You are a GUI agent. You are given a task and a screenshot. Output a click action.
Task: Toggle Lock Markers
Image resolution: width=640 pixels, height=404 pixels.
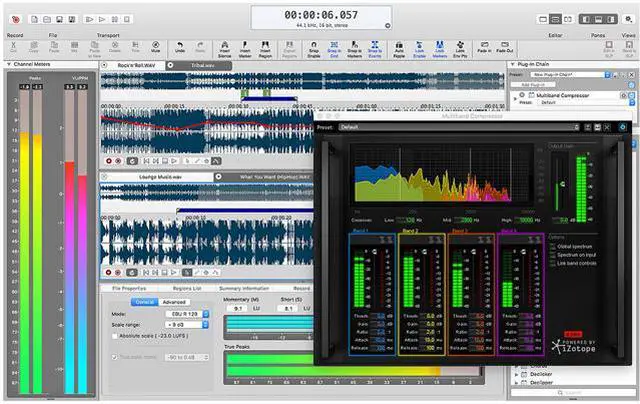[440, 49]
